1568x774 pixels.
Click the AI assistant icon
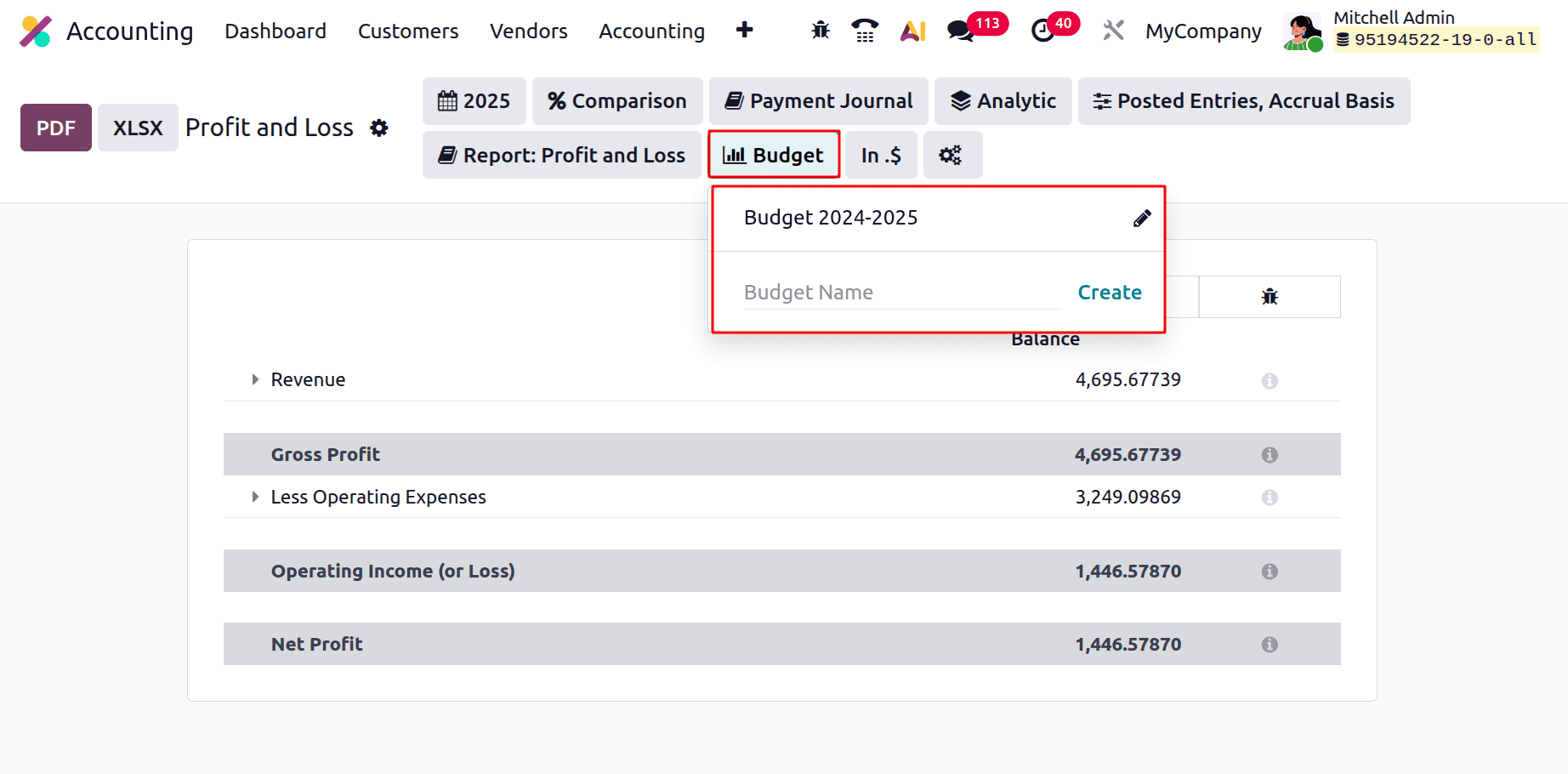click(912, 30)
